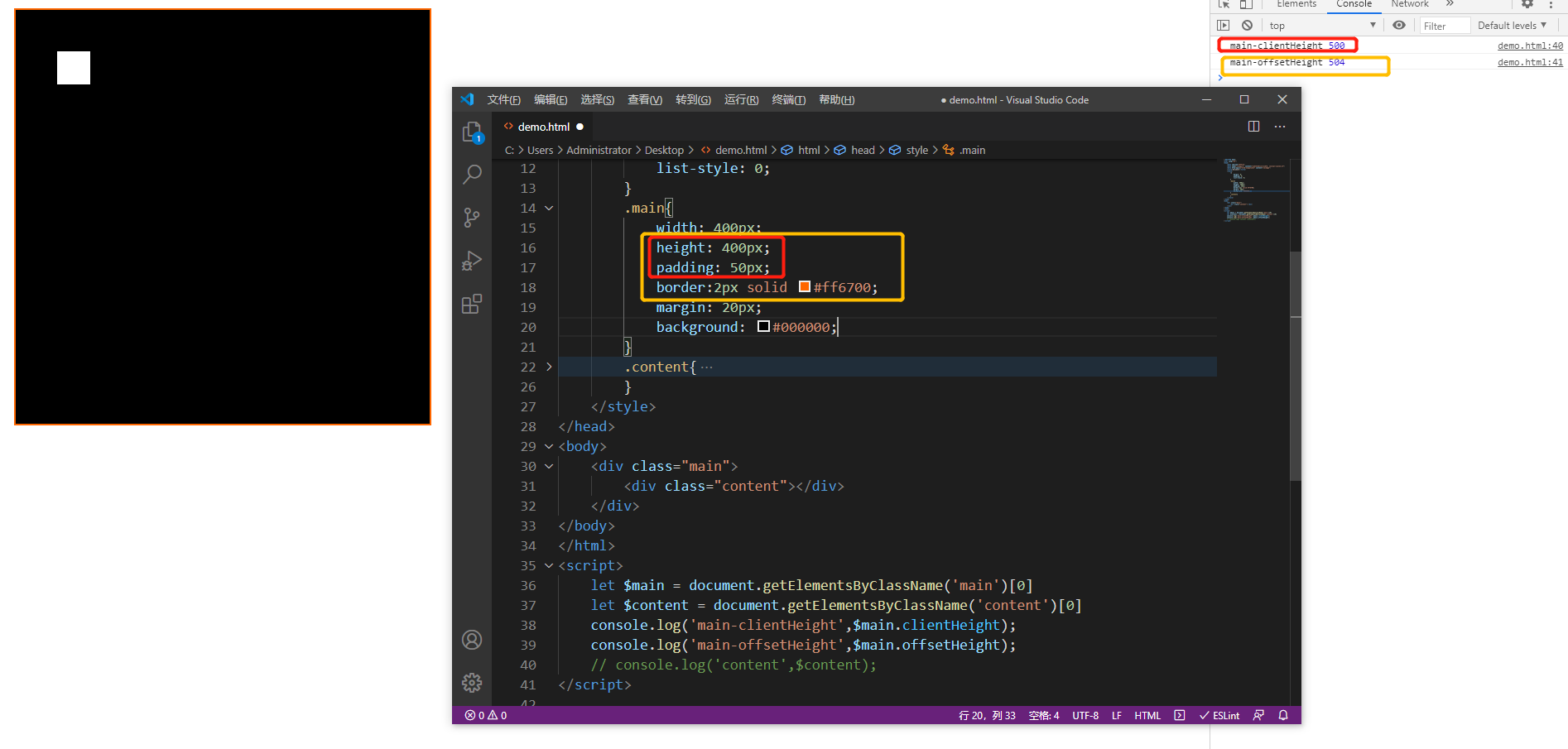Open the top JavaScript context dropdown

pos(1323,26)
